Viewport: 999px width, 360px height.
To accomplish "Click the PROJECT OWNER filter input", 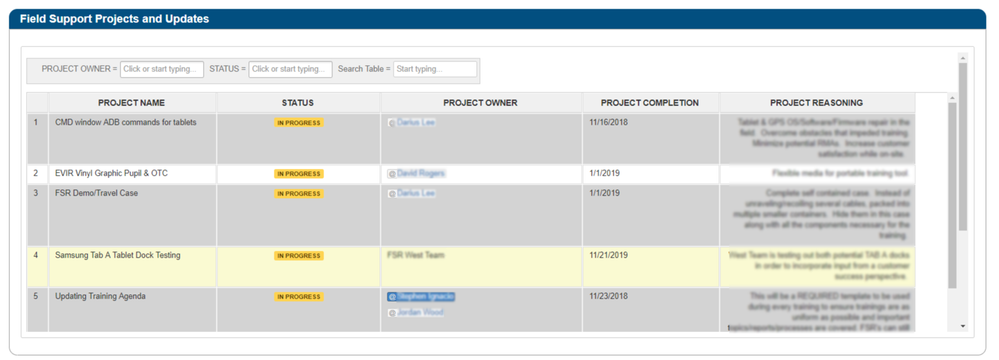I will pyautogui.click(x=162, y=69).
